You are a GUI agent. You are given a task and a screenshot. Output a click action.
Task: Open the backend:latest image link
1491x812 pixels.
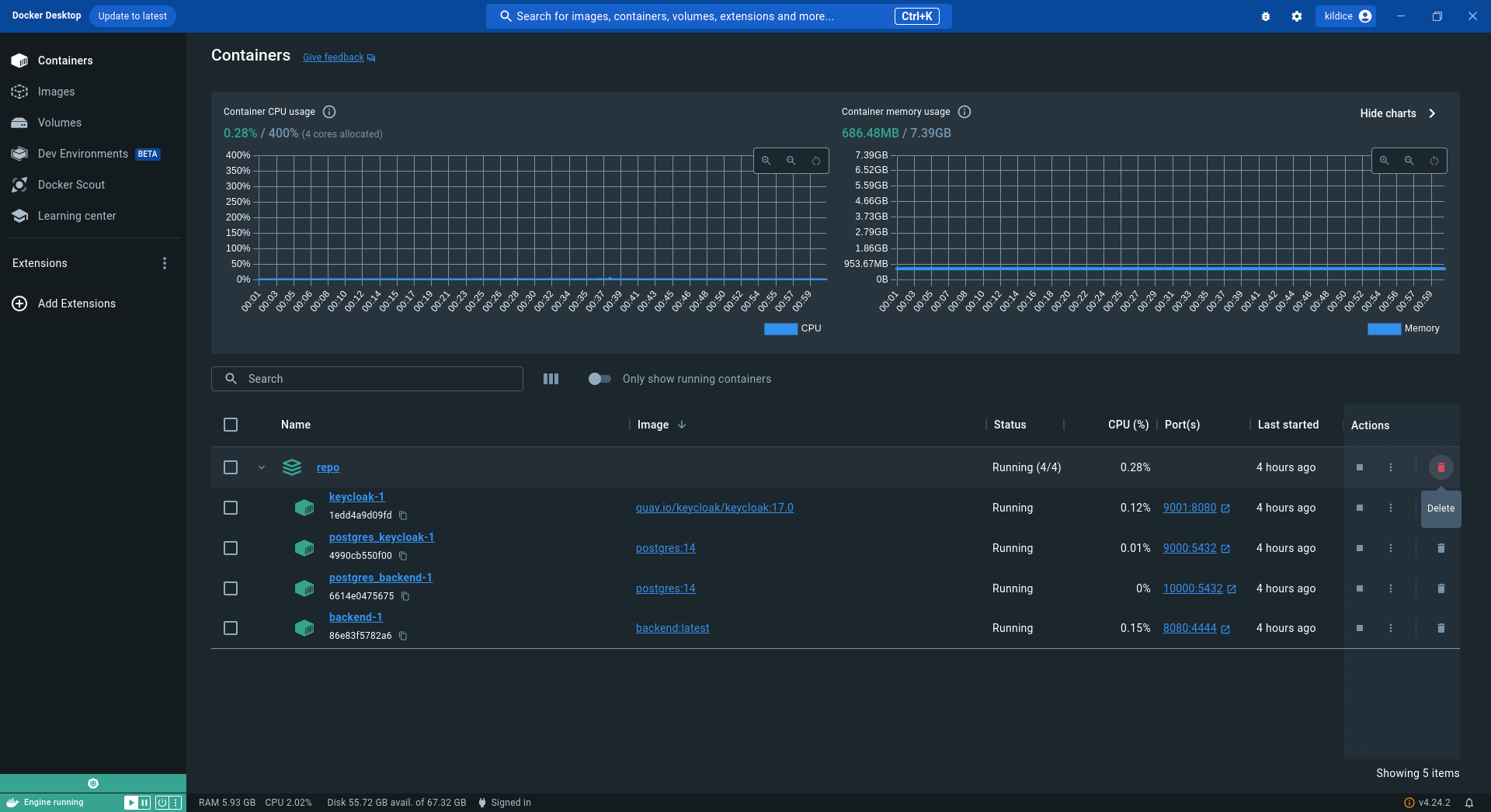click(x=673, y=628)
